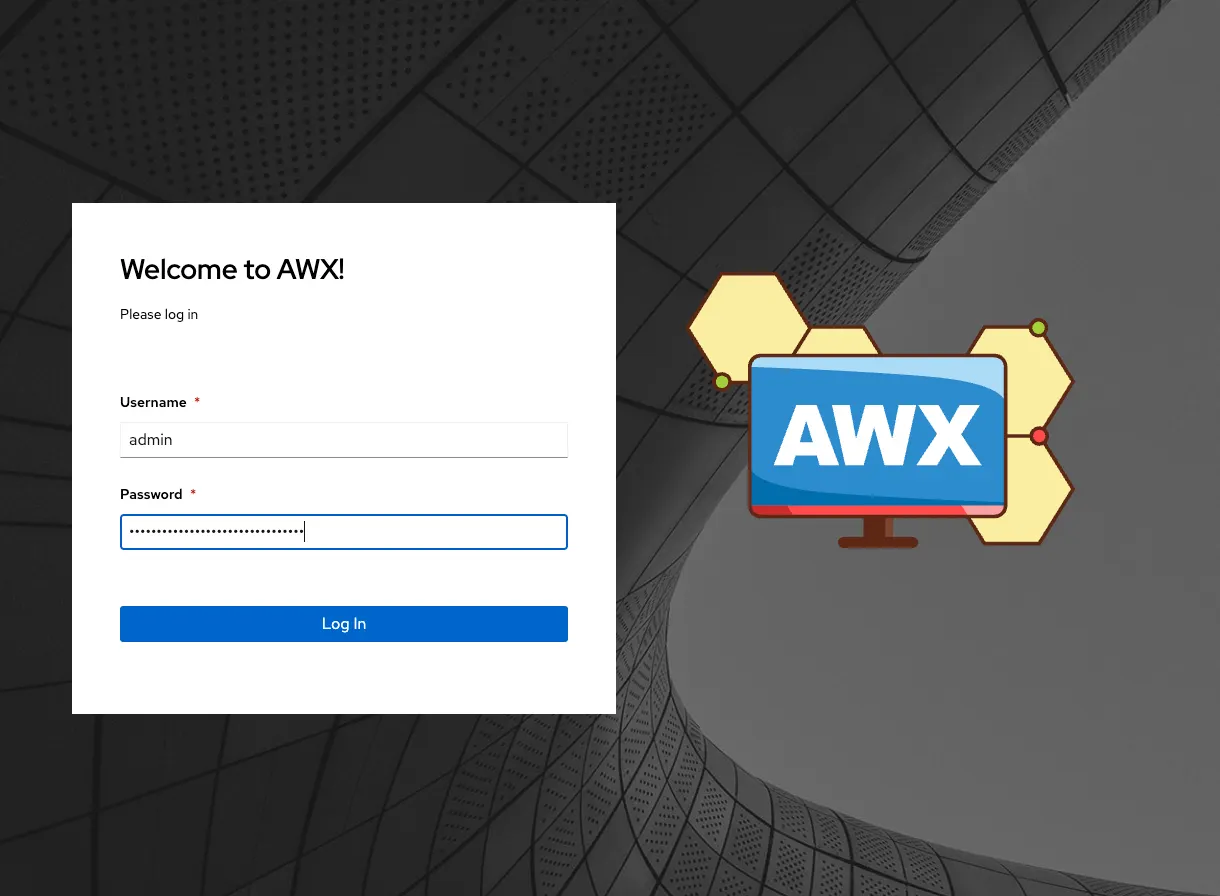Viewport: 1220px width, 896px height.
Task: Click the green dot on the left hexagon
Action: click(722, 381)
